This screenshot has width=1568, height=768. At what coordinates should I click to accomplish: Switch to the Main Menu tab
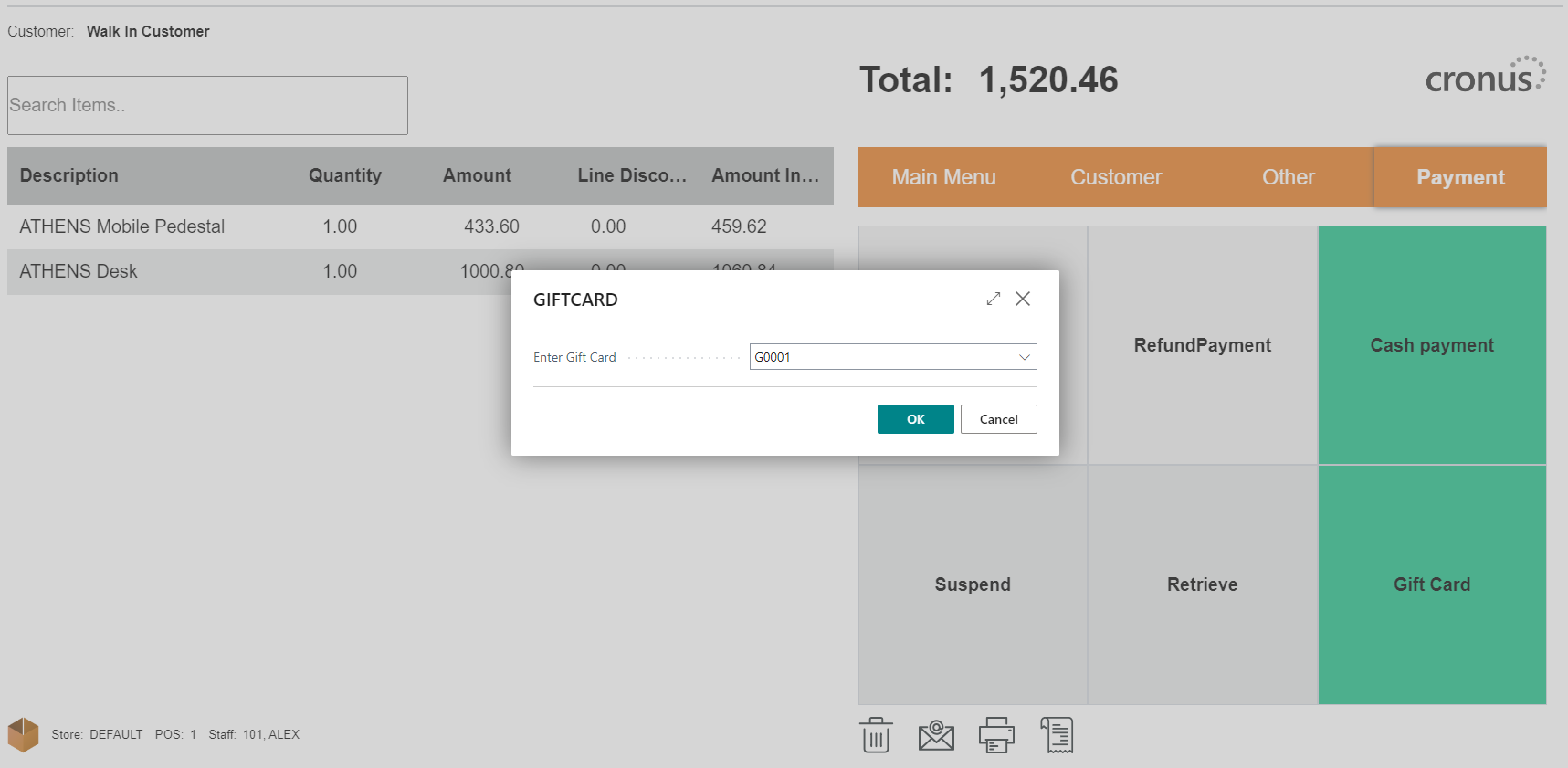point(943,177)
